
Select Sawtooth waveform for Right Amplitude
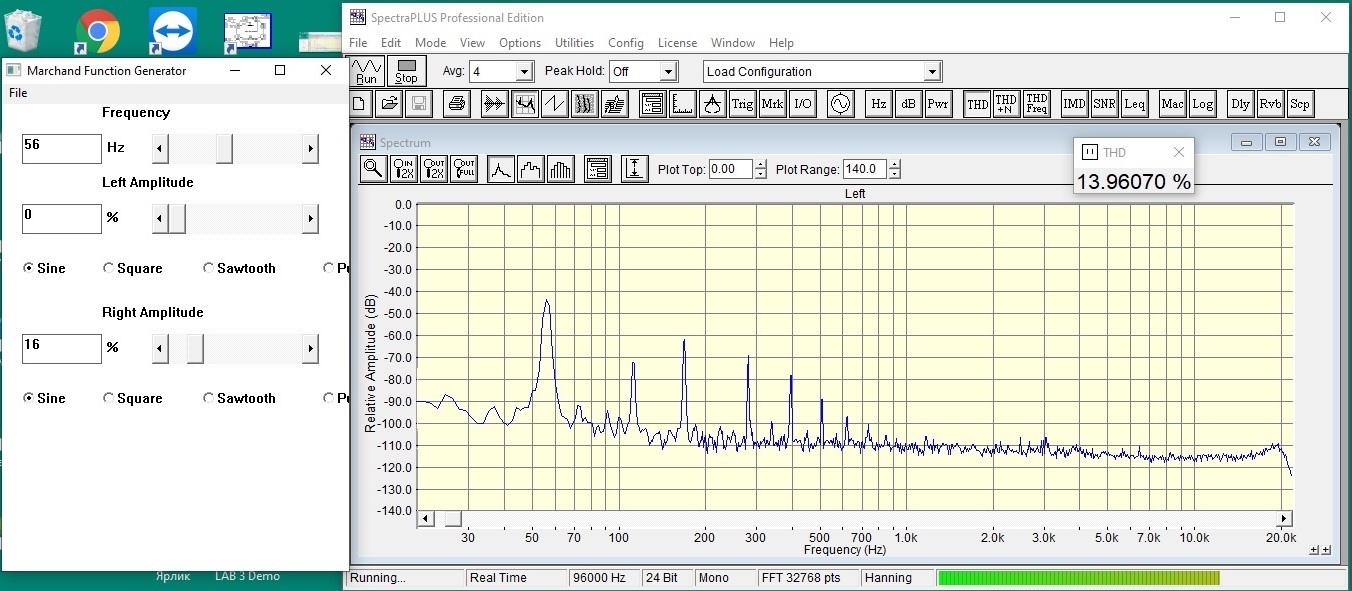(x=239, y=398)
